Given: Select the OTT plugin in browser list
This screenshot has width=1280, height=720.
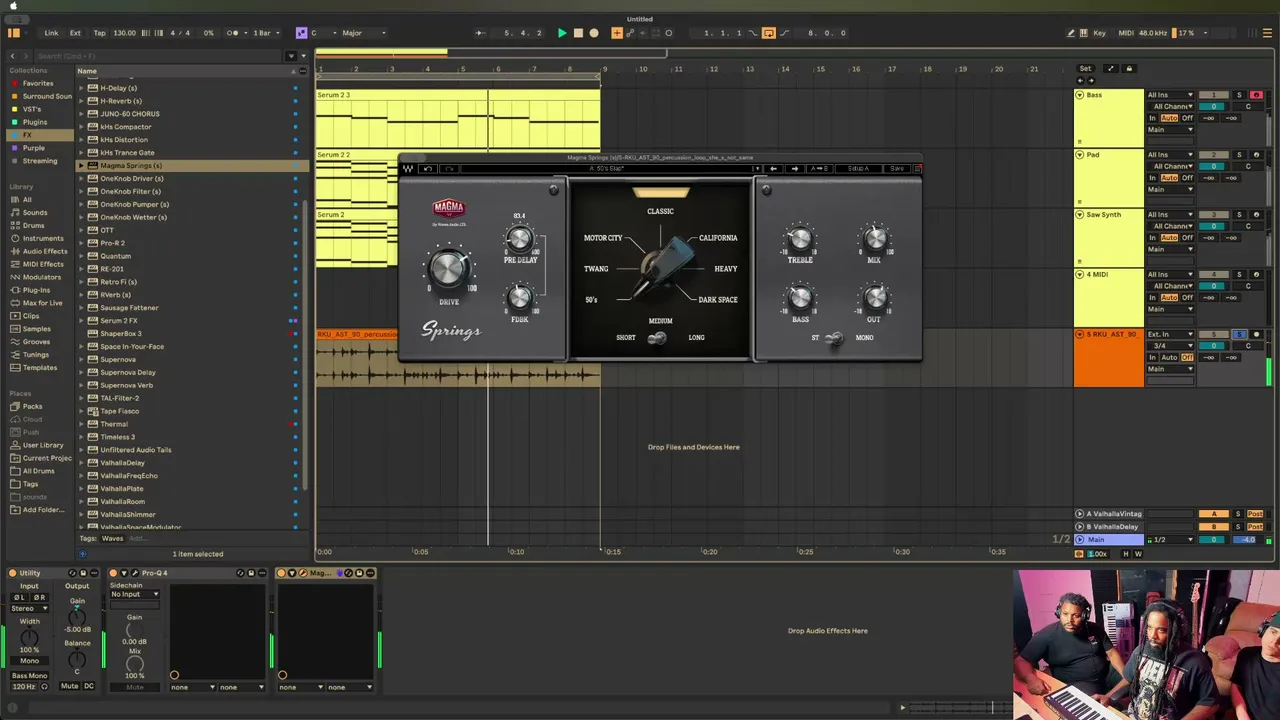Looking at the screenshot, I should pos(107,230).
